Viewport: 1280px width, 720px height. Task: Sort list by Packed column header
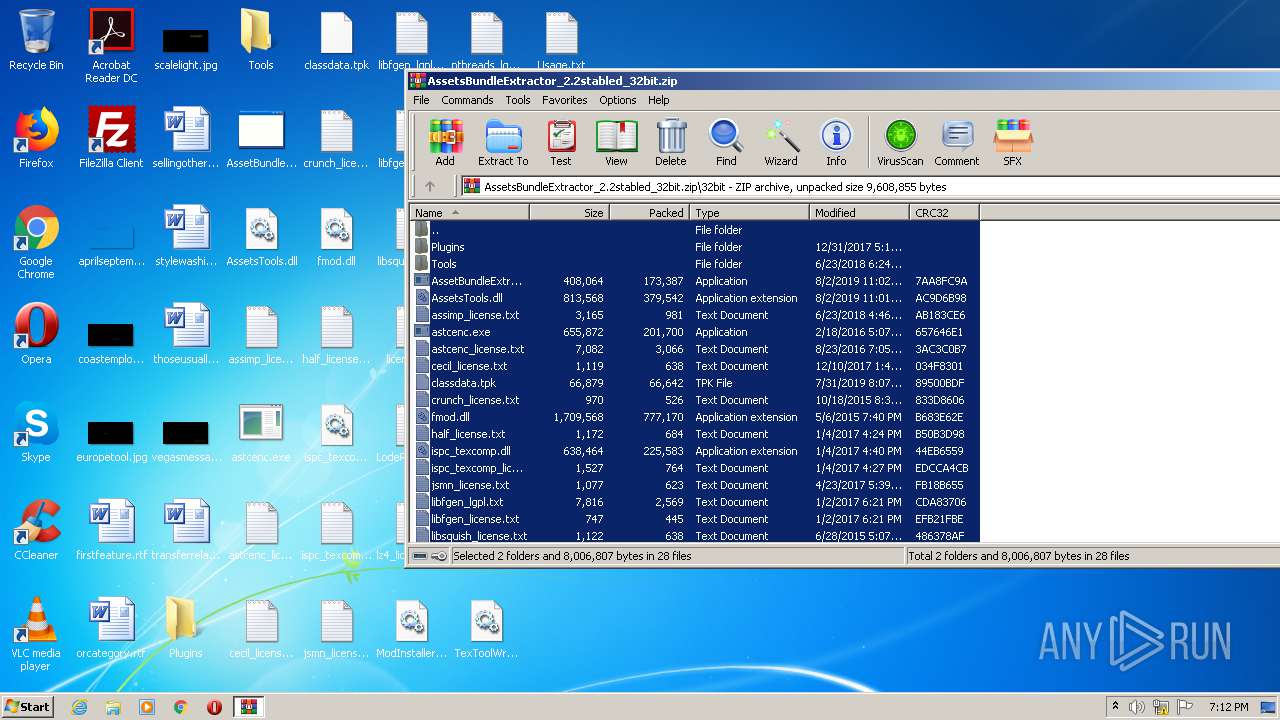649,212
